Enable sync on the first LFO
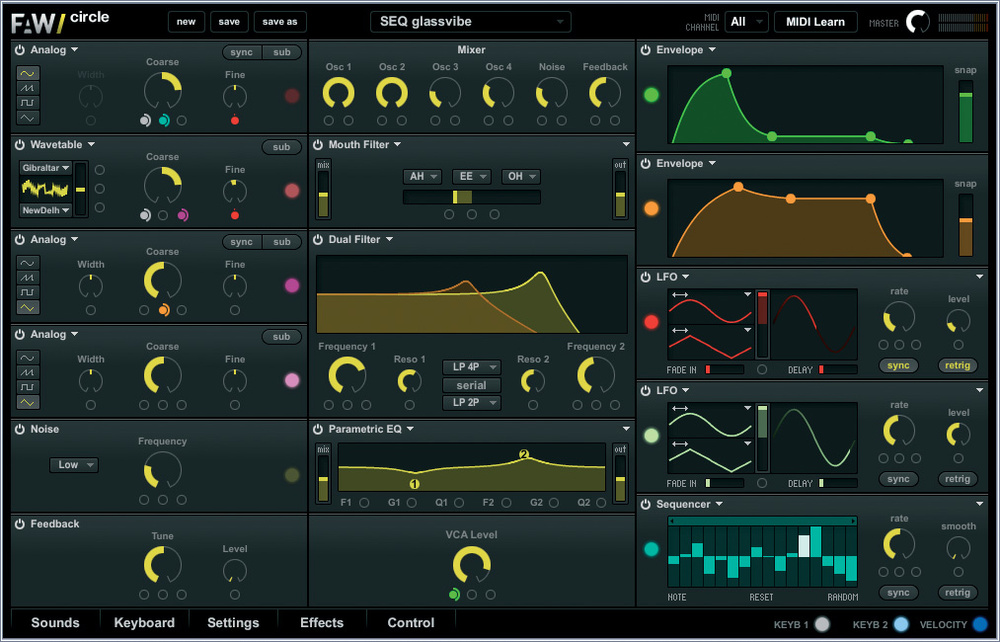 (898, 365)
